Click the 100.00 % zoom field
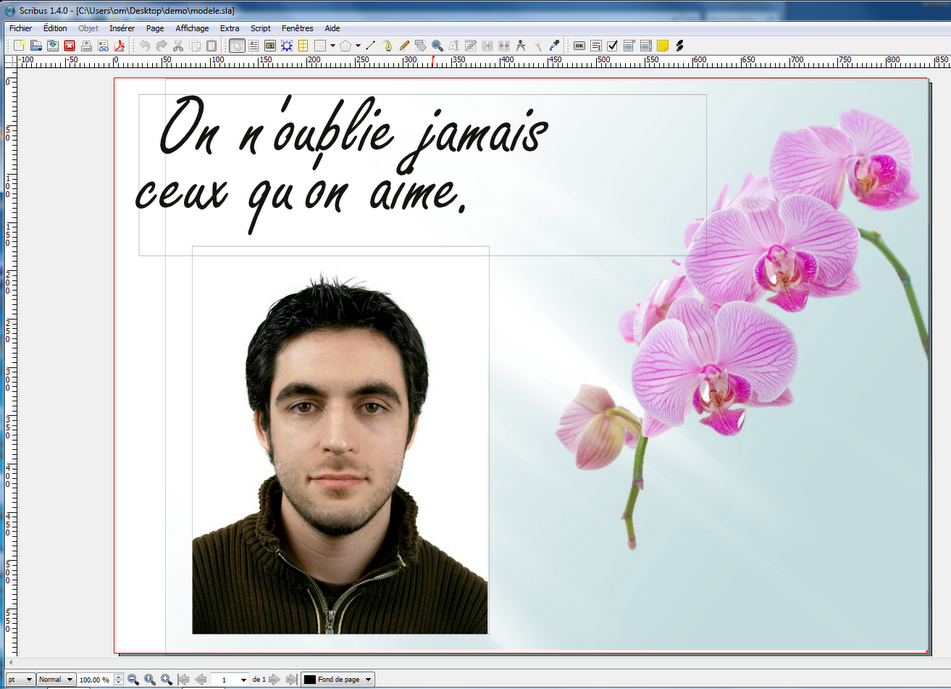The width and height of the screenshot is (951, 689). [96, 679]
